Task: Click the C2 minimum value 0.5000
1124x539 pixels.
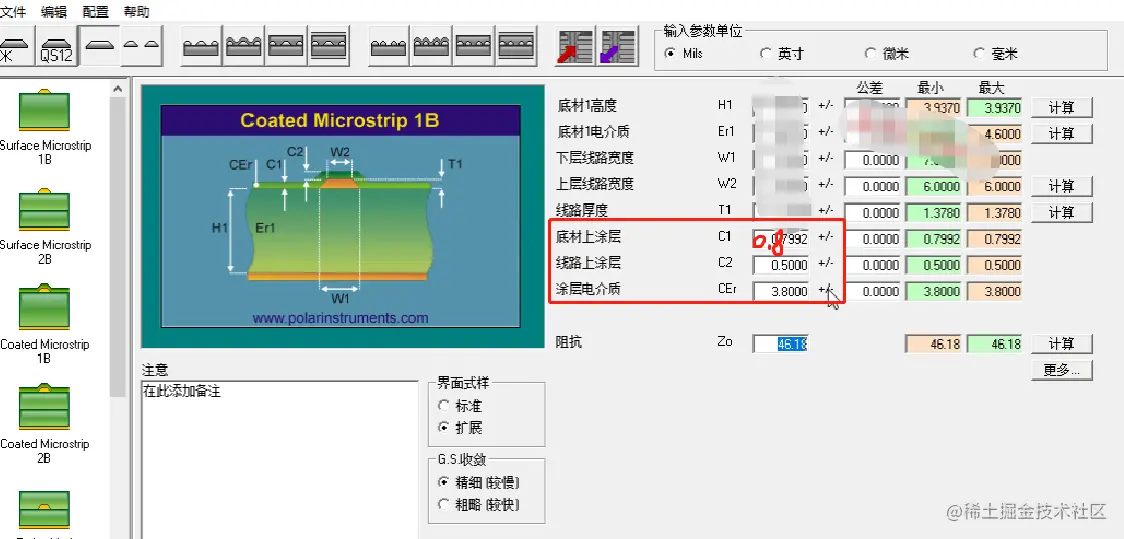Action: tap(933, 265)
